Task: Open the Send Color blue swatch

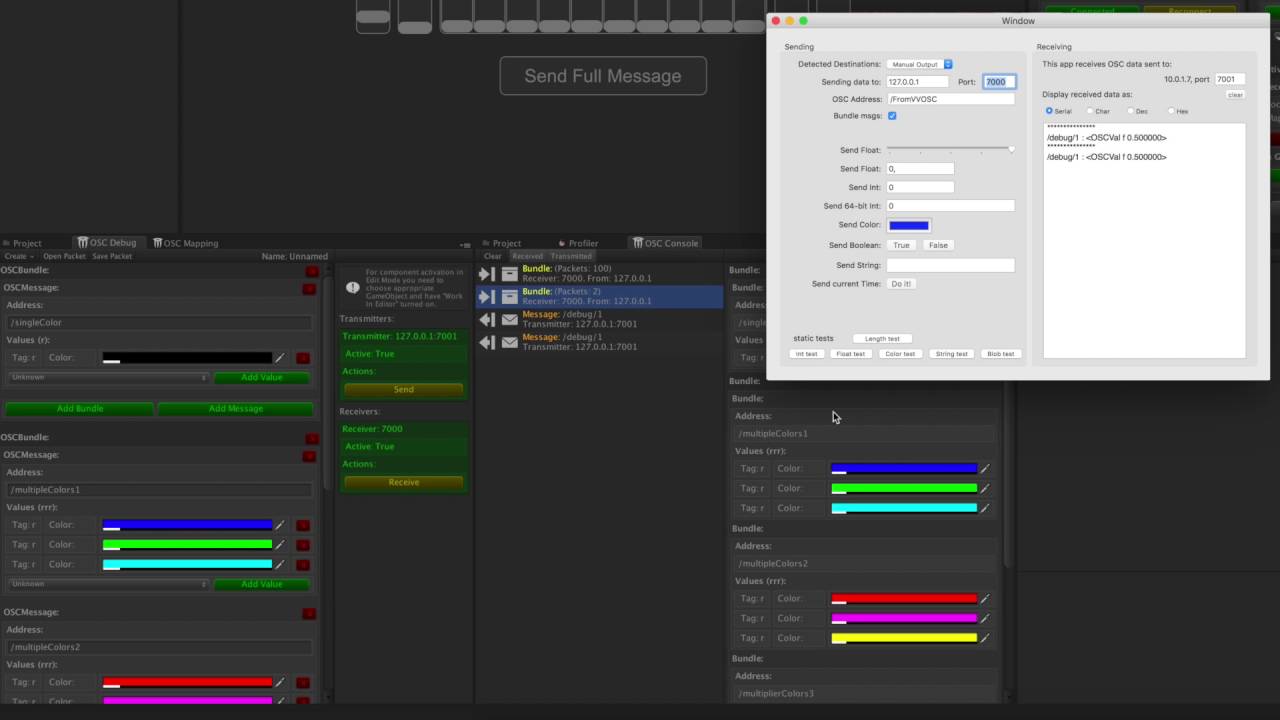Action: coord(909,225)
